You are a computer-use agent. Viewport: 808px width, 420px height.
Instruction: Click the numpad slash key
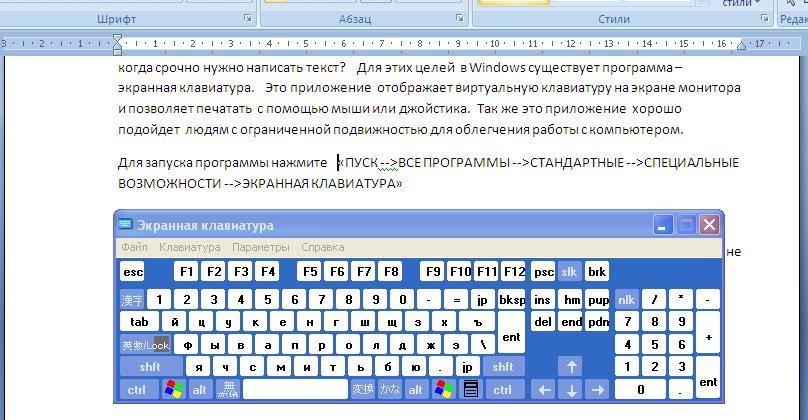point(654,299)
